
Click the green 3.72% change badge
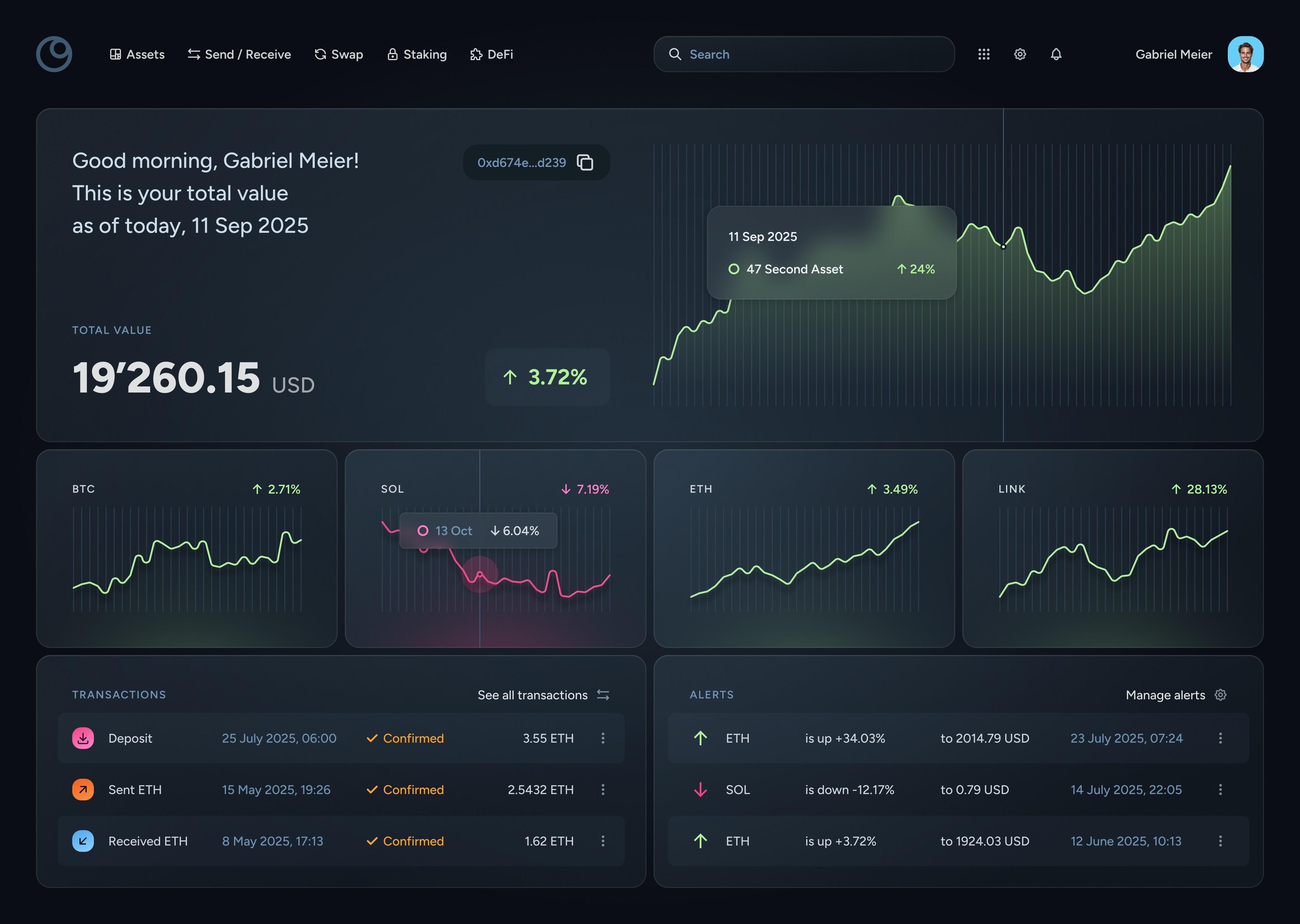(x=546, y=377)
